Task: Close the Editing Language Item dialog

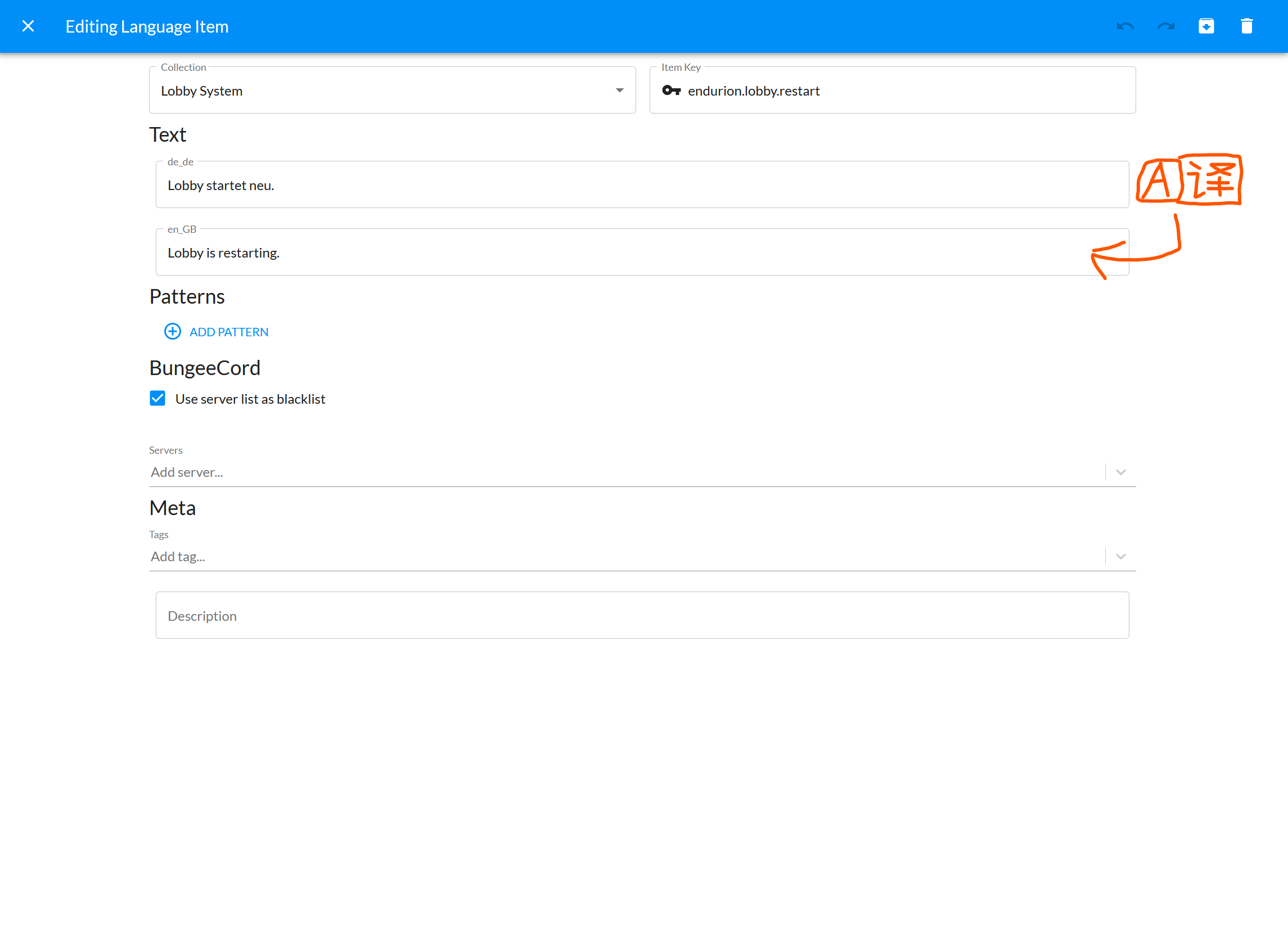Action: (x=28, y=26)
